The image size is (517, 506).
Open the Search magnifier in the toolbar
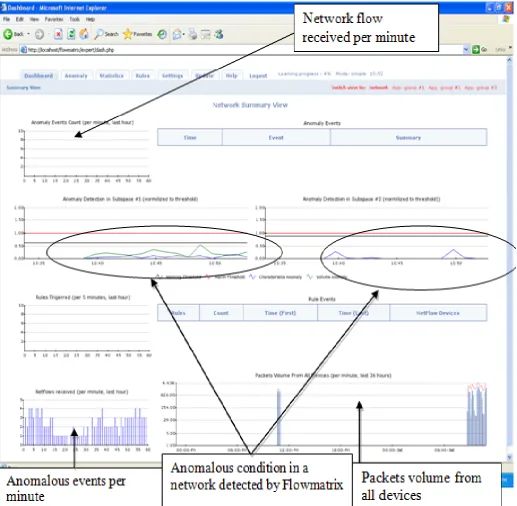106,34
